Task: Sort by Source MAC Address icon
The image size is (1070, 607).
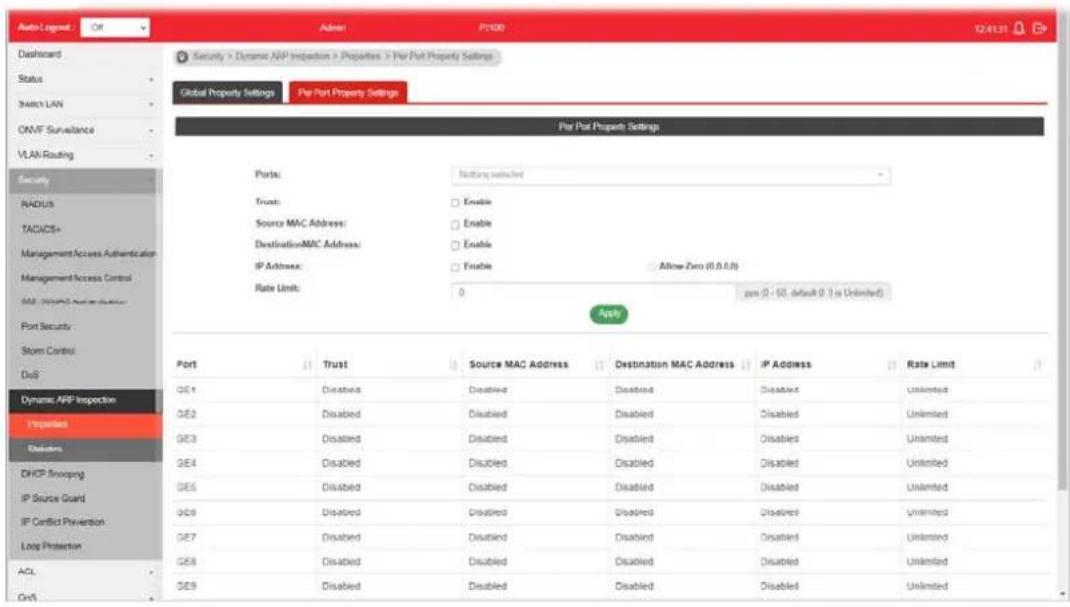Action: [599, 365]
